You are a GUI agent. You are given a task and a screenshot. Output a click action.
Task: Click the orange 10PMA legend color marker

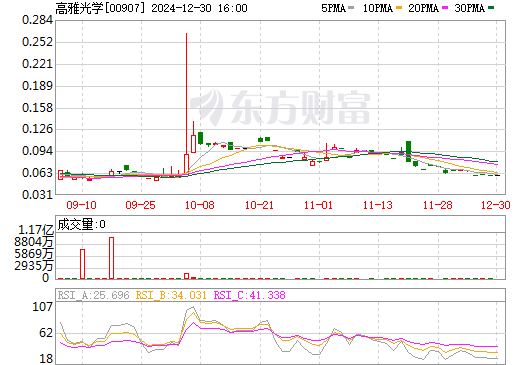[x=399, y=7]
